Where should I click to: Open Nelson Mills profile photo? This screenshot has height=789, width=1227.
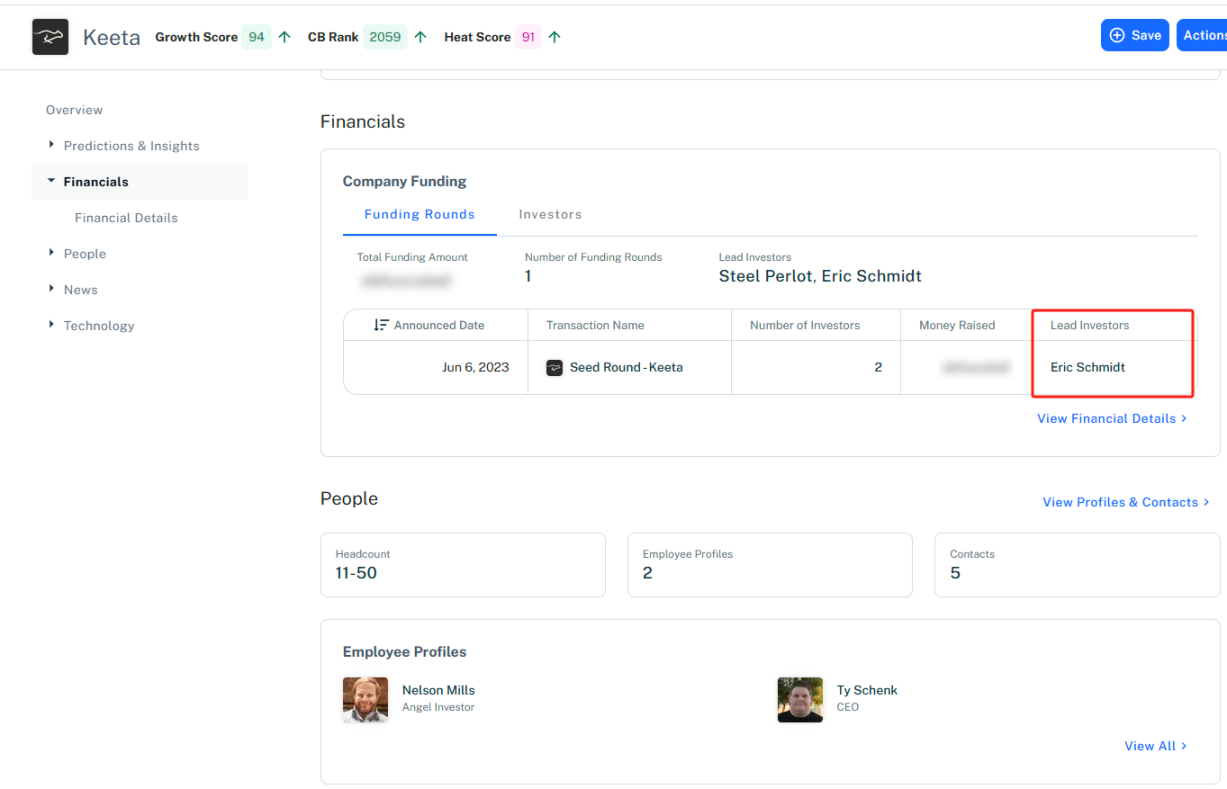coord(365,699)
